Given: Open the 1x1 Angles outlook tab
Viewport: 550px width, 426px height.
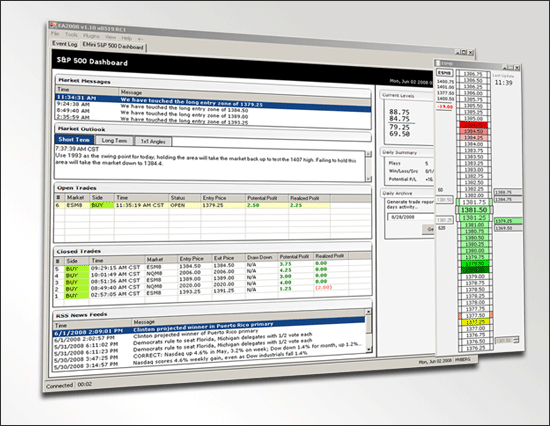Looking at the screenshot, I should tap(153, 141).
